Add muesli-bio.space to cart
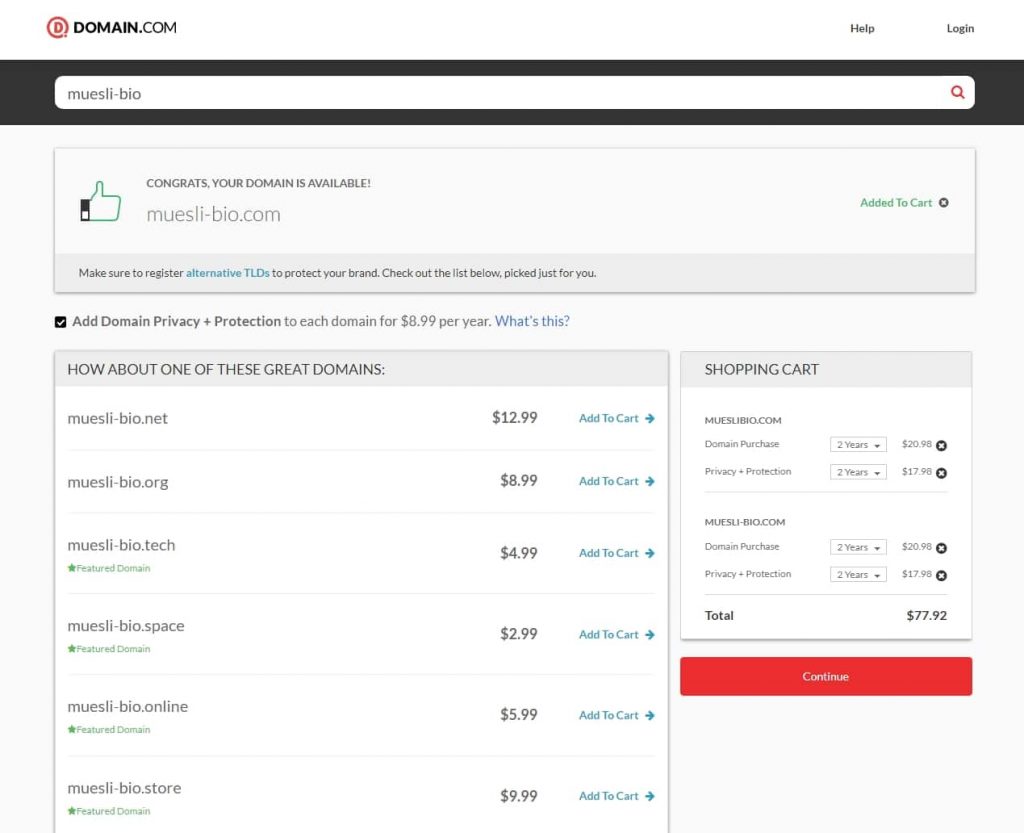The height and width of the screenshot is (833, 1024). click(x=616, y=635)
